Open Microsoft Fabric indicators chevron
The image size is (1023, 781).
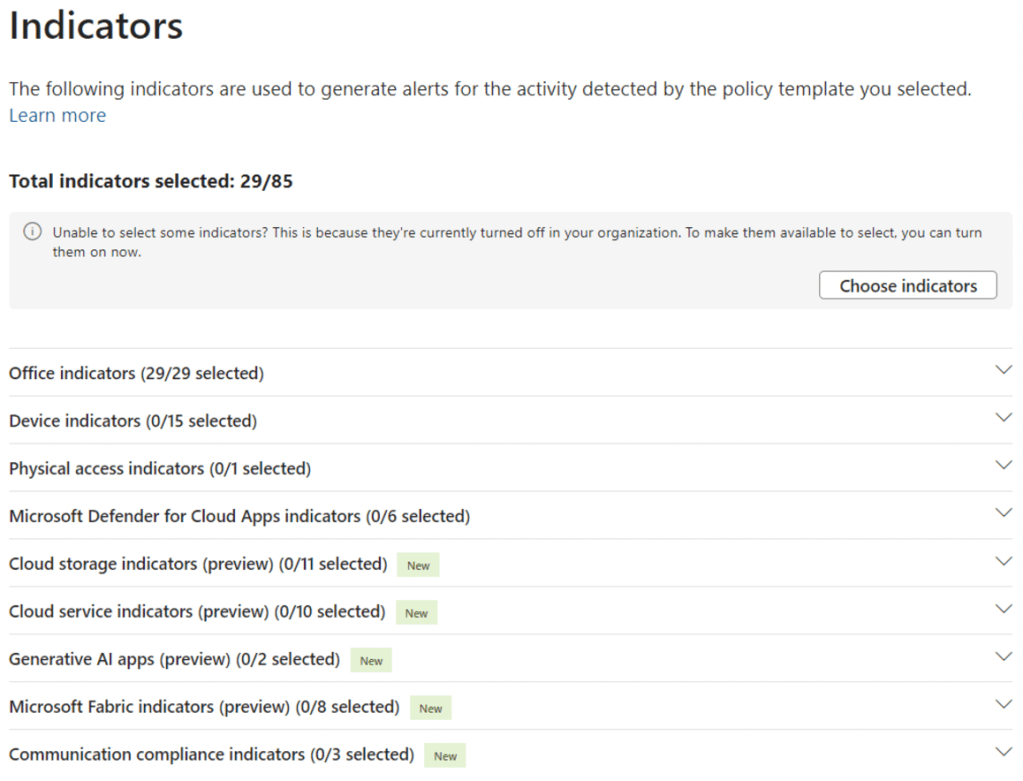click(1004, 704)
